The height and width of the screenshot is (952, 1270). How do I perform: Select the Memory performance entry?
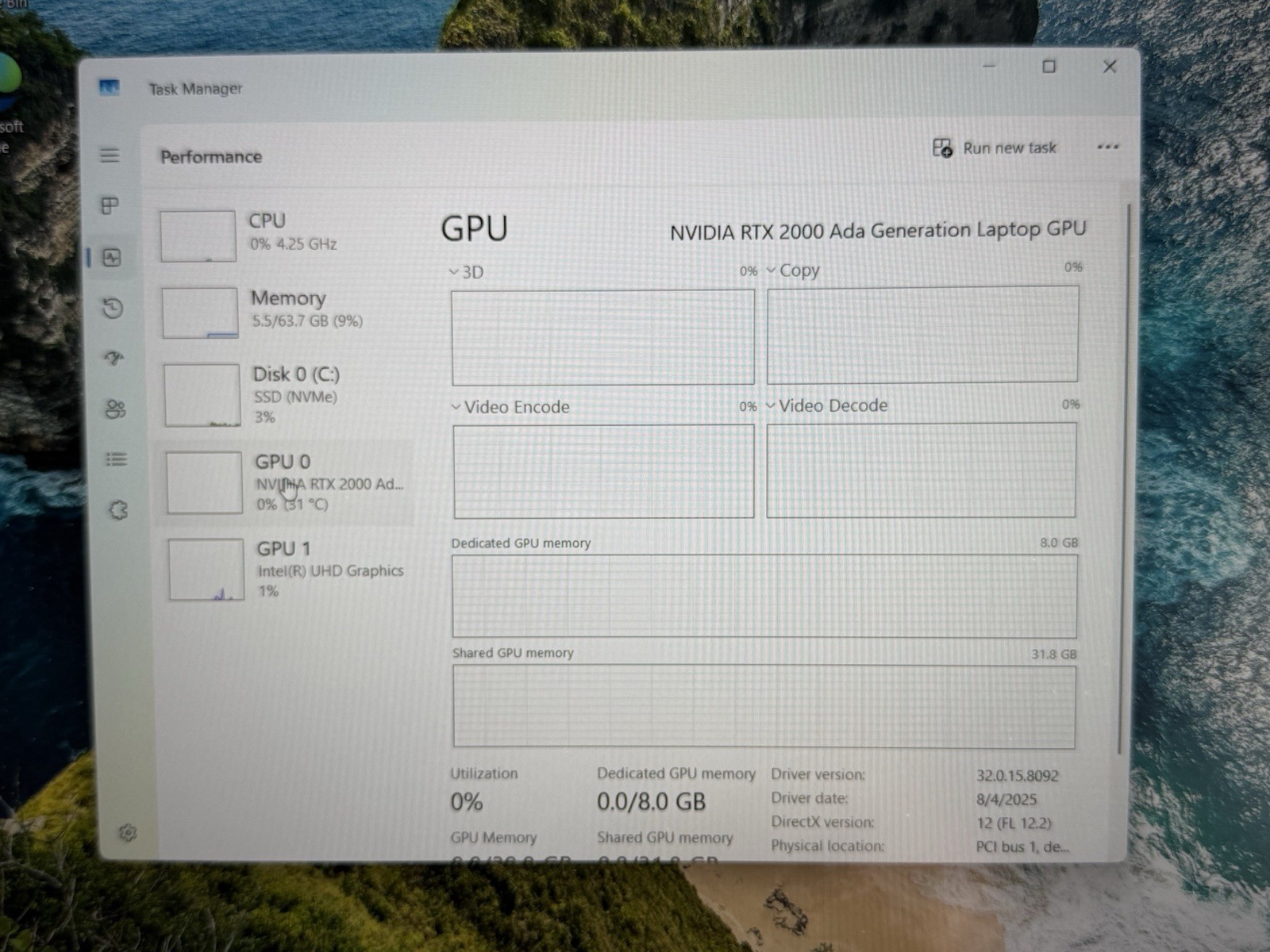[x=284, y=311]
